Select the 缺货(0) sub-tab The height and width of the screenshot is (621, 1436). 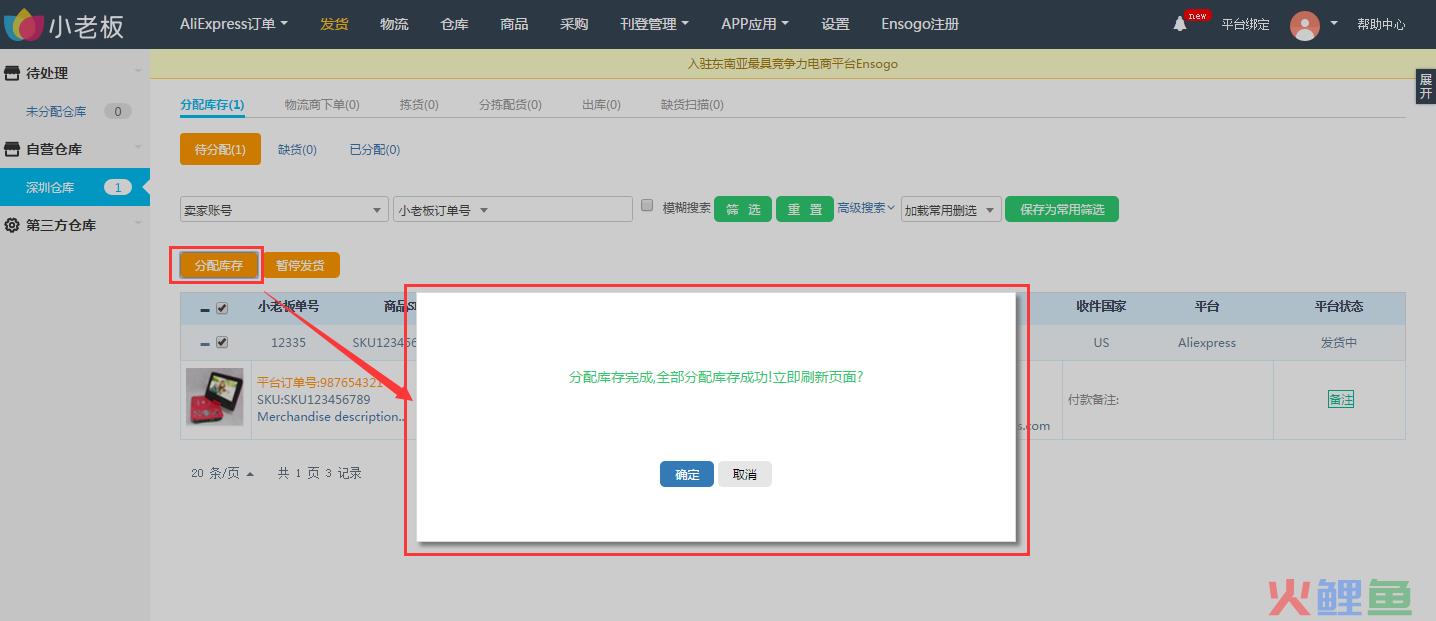pos(297,149)
